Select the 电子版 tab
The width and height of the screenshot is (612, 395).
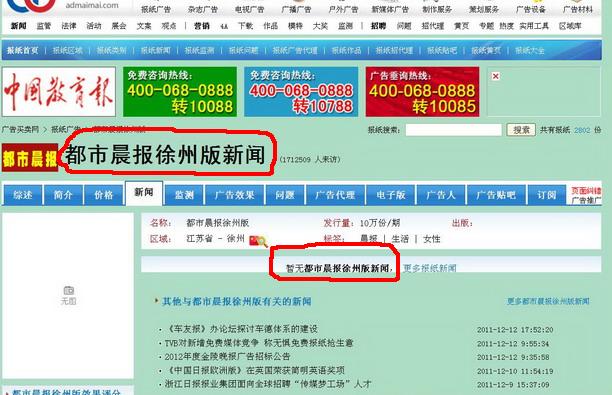click(391, 195)
